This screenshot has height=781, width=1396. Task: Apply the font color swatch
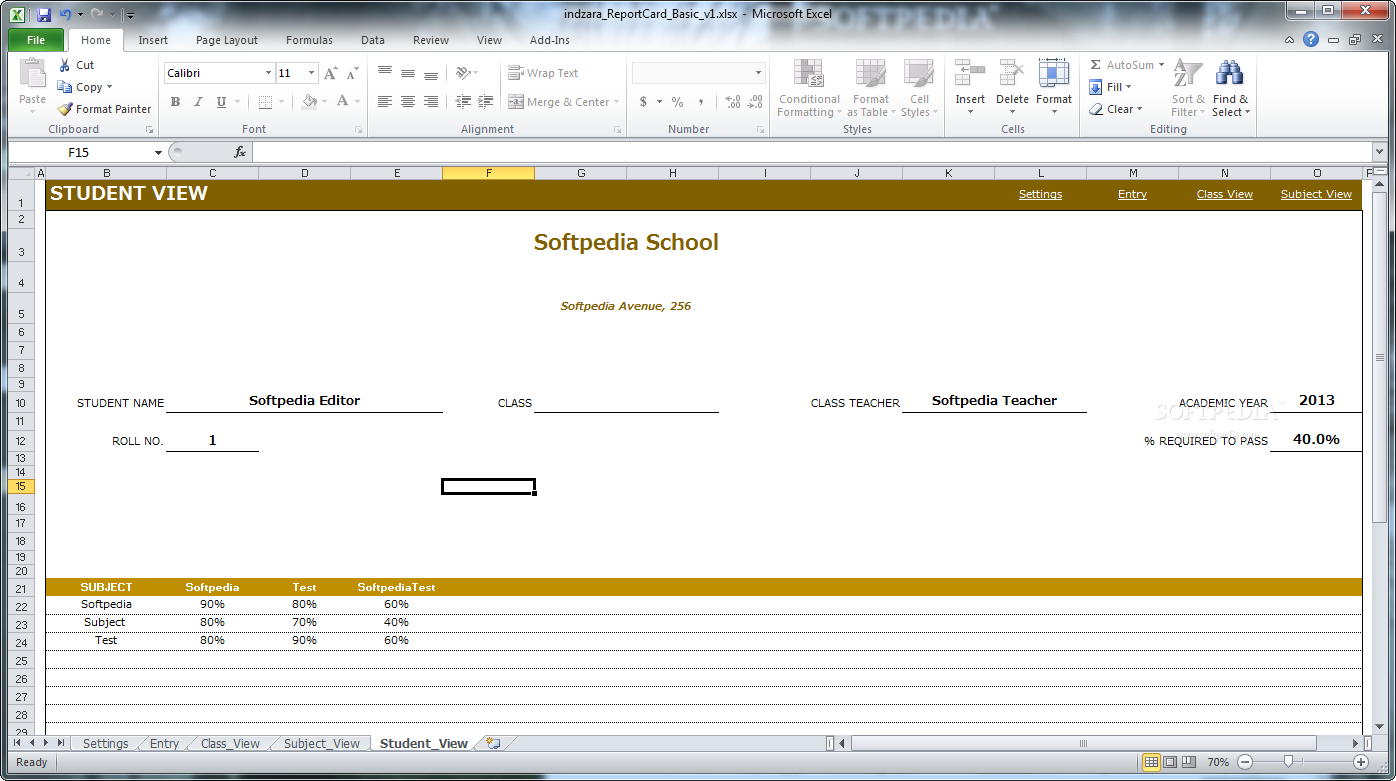343,102
